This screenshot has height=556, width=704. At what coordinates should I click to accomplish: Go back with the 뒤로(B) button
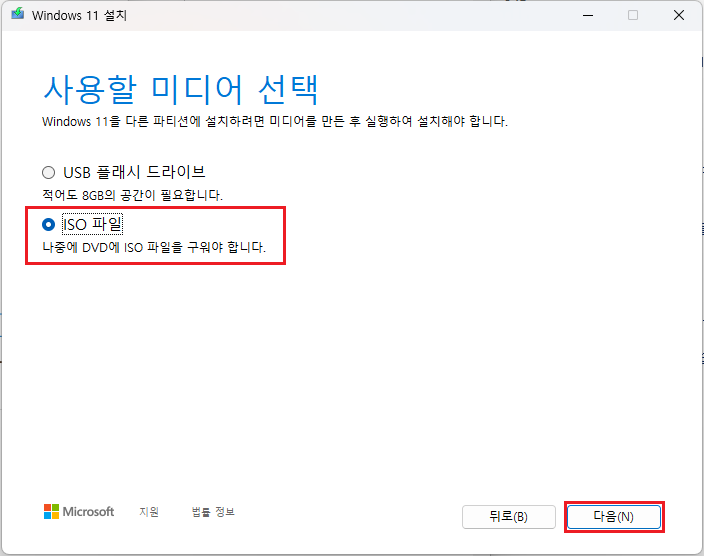click(509, 517)
